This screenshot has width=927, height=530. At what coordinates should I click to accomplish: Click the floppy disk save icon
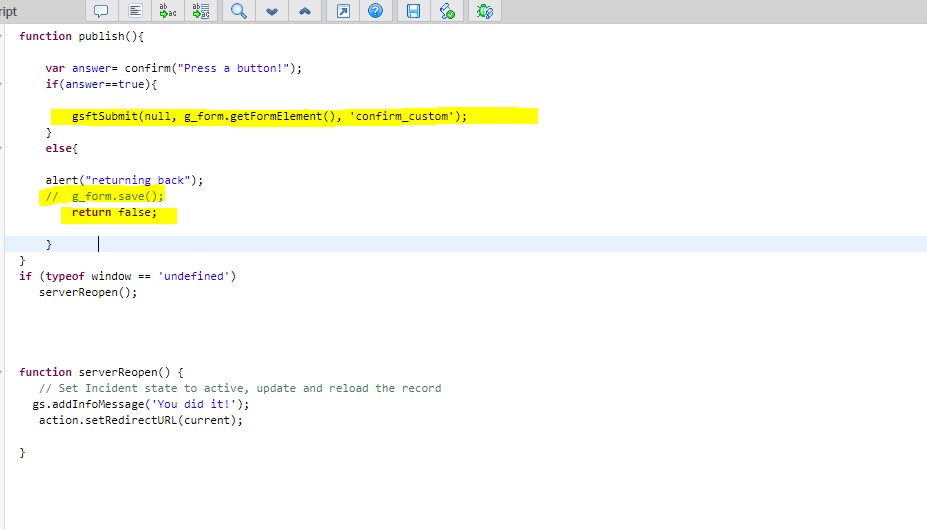[x=413, y=11]
